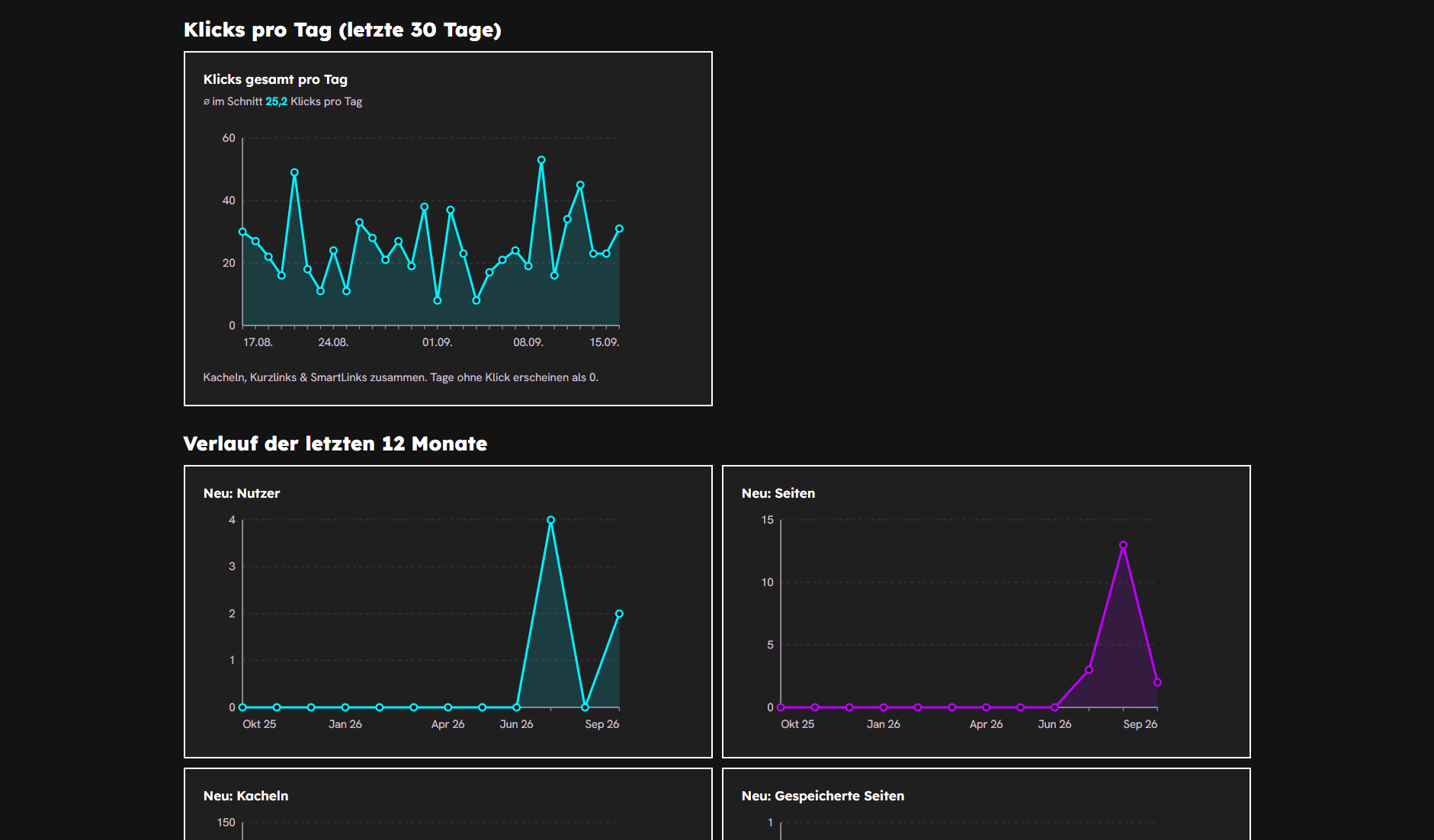This screenshot has width=1434, height=840.
Task: Click the peak data point in the Neu: Nutzer chart
Action: coord(550,520)
